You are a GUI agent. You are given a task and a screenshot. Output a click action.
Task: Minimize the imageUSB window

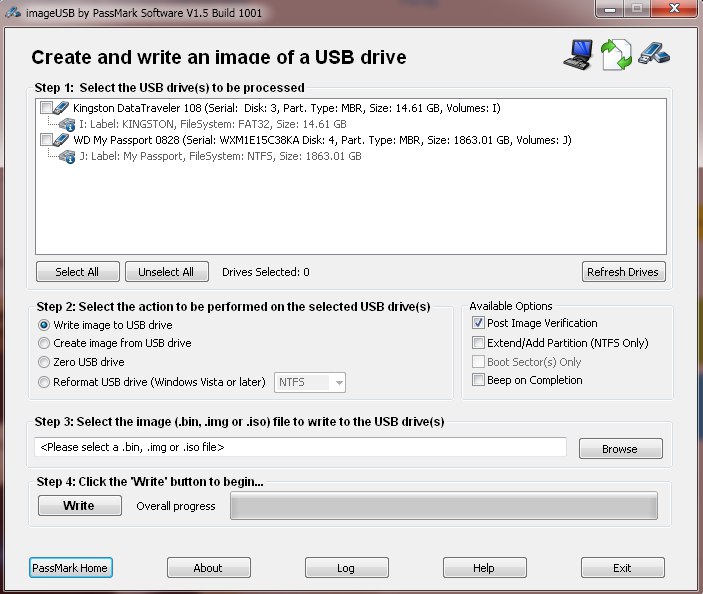pyautogui.click(x=610, y=9)
